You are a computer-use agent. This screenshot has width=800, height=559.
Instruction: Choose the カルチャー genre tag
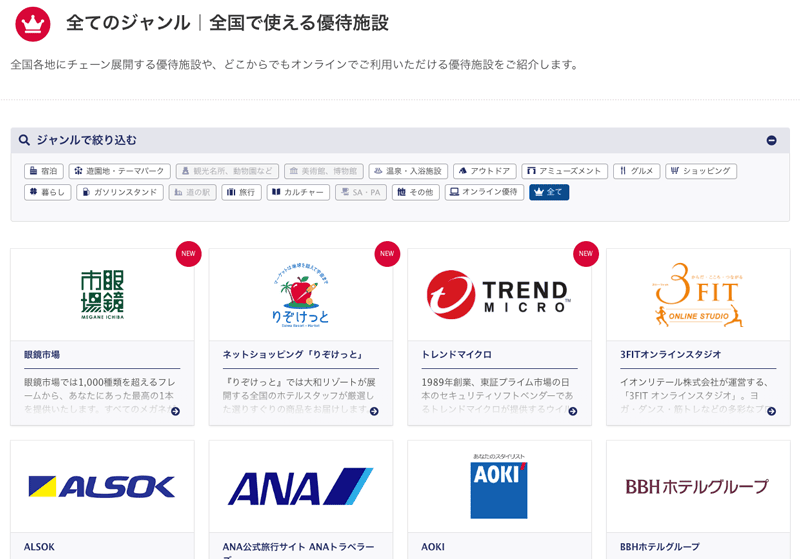298,192
